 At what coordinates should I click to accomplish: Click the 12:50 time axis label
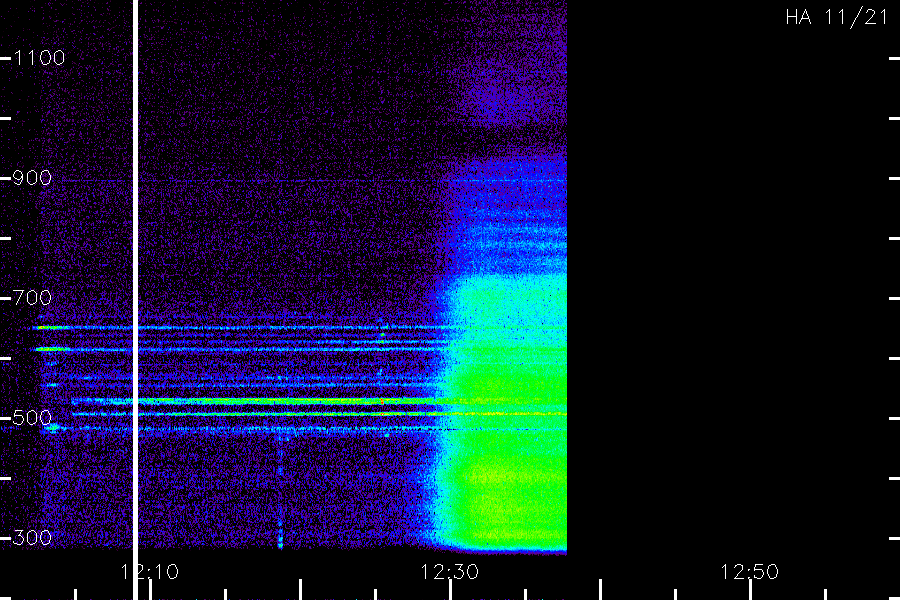750,572
